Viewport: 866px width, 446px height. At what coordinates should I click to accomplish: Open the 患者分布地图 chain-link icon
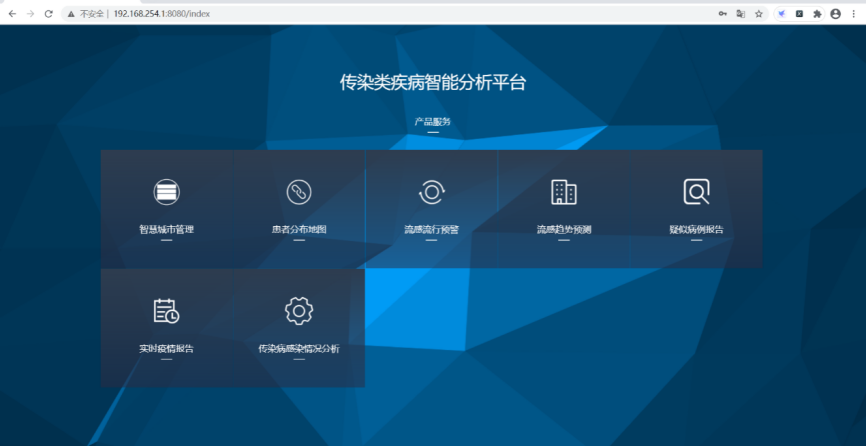coord(299,192)
